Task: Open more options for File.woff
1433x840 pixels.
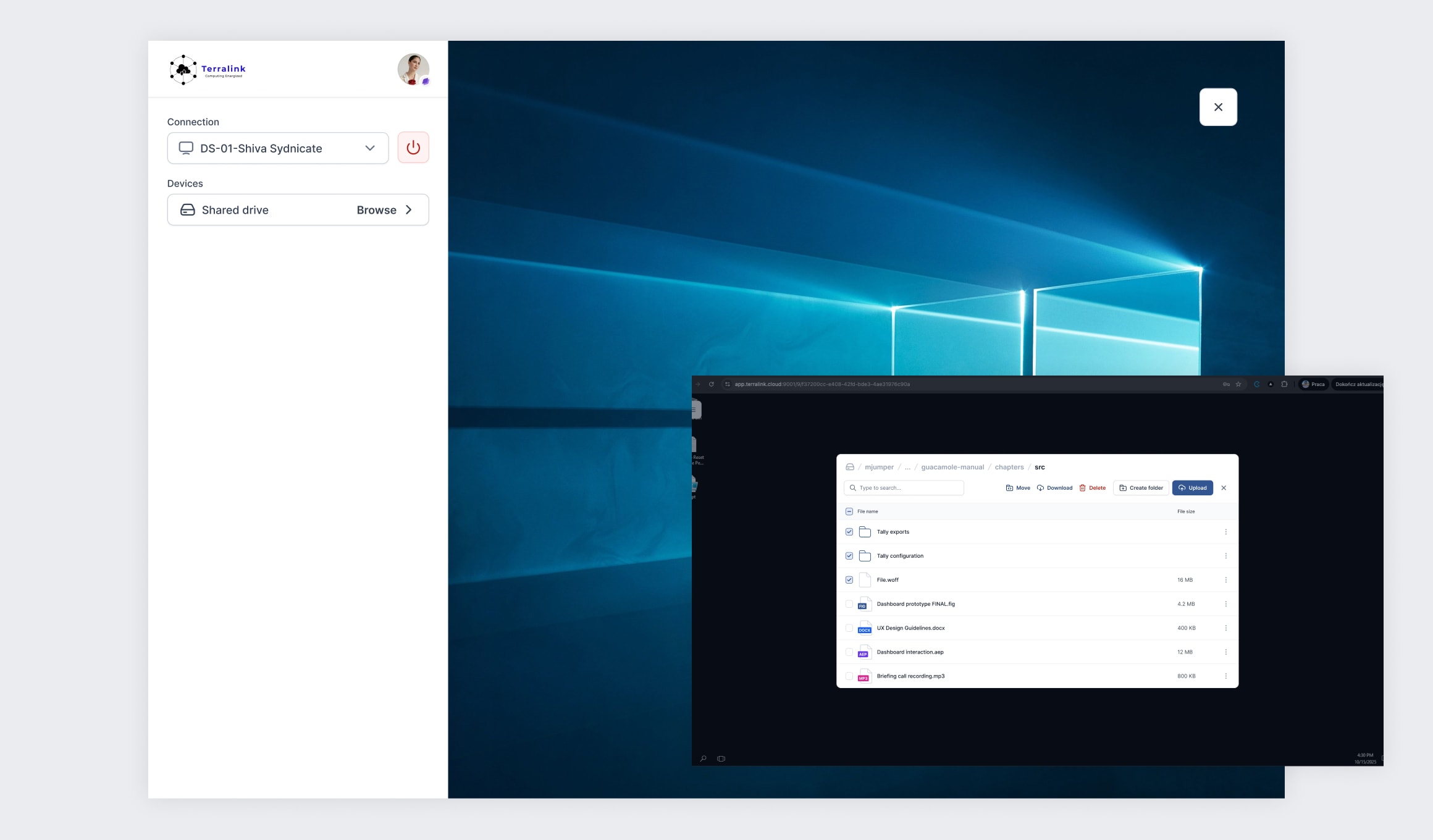Action: coord(1226,580)
